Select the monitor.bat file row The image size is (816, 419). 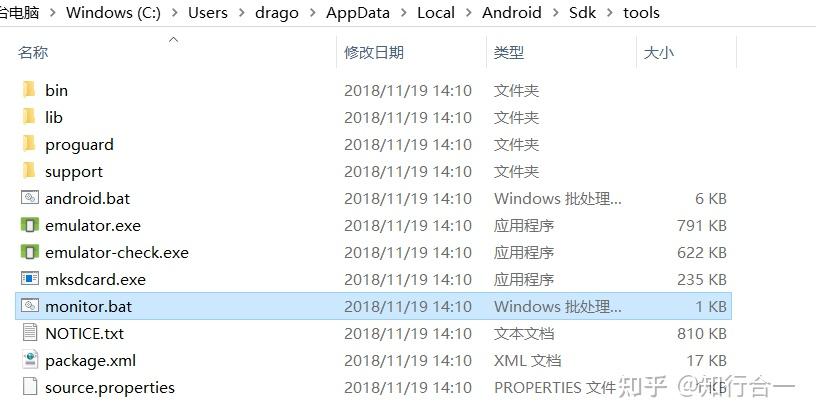pyautogui.click(x=373, y=306)
